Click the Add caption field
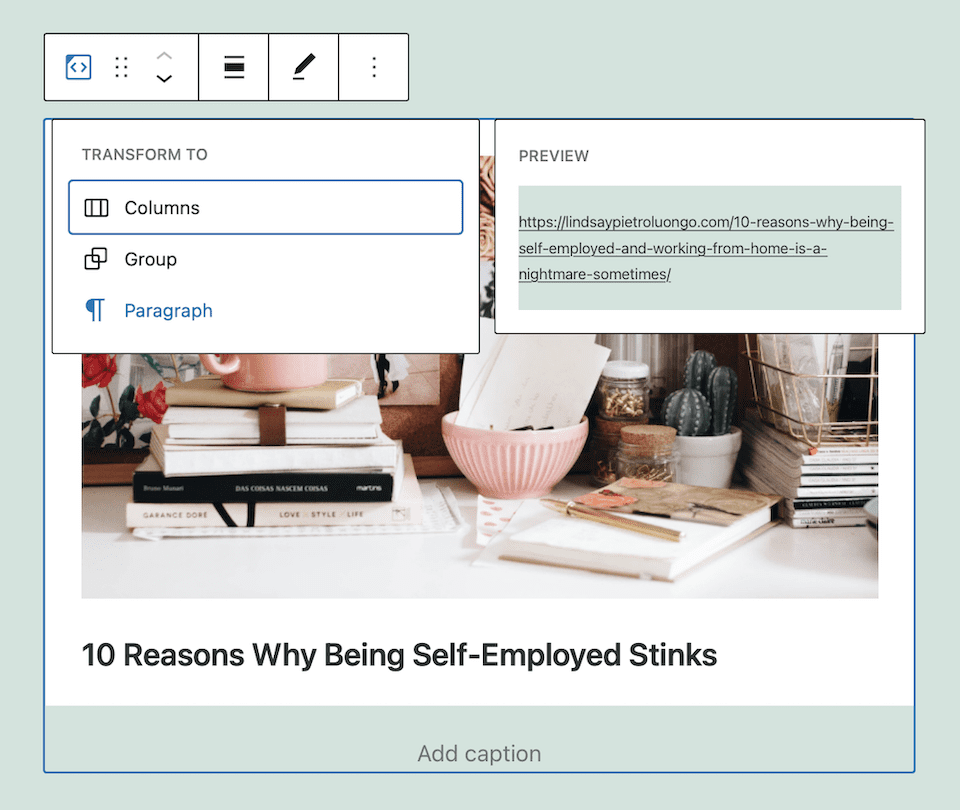 click(x=479, y=753)
